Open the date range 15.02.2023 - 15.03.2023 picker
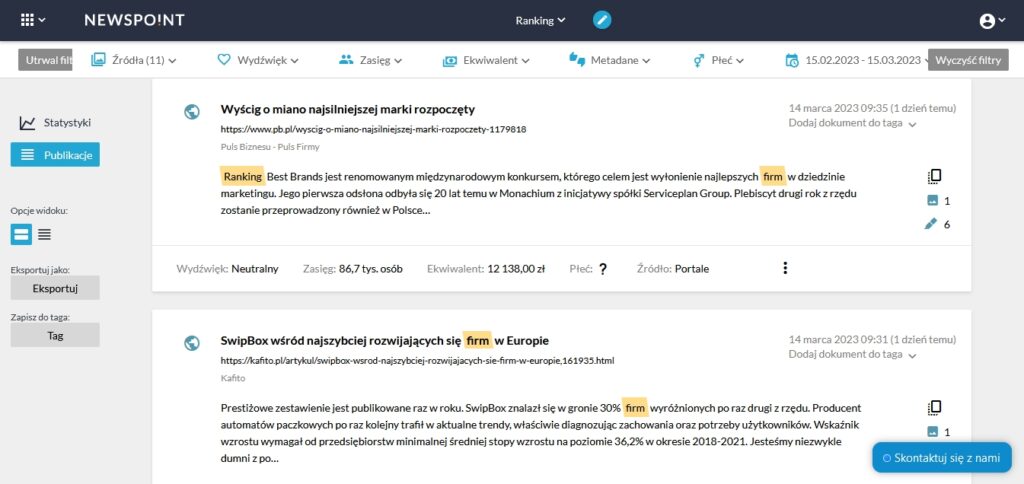 [856, 60]
